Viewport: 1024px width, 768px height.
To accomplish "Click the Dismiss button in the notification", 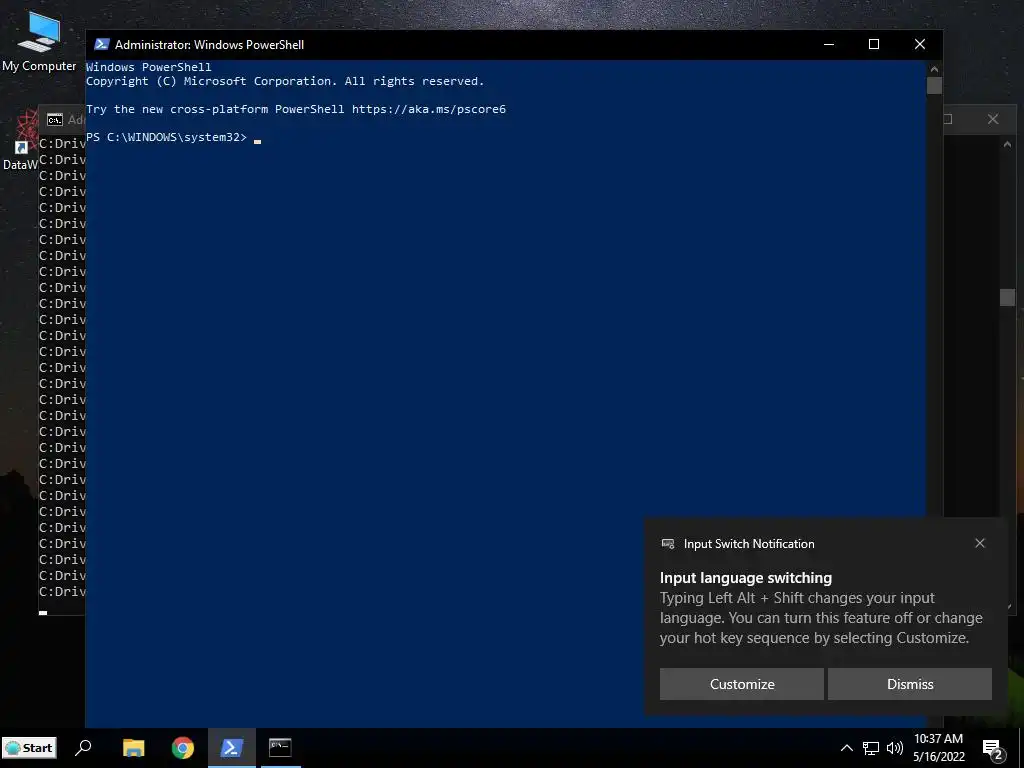I will click(x=910, y=684).
